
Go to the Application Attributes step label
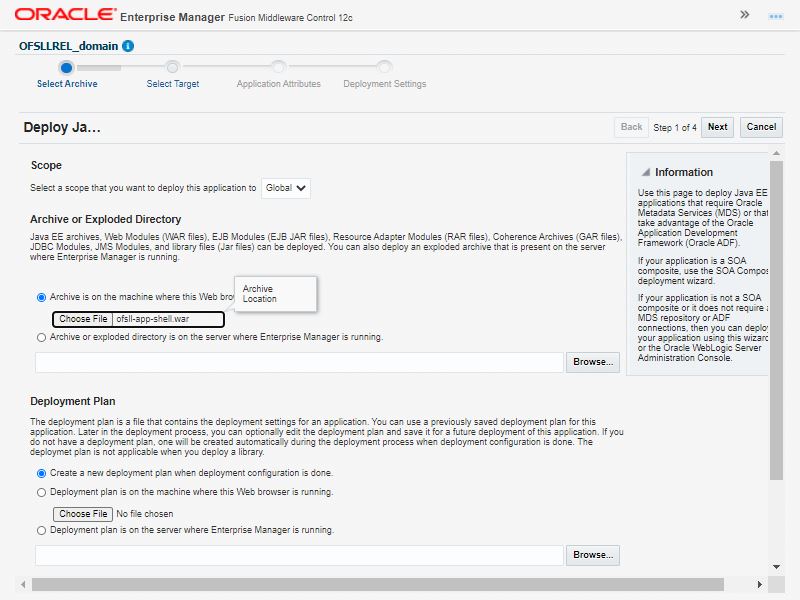[x=279, y=84]
